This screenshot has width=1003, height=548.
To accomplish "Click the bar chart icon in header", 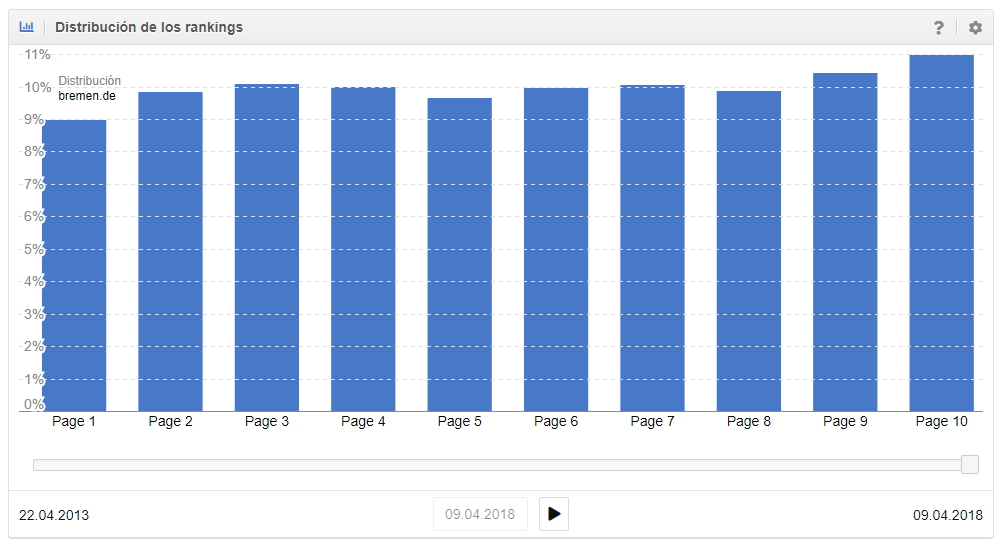I will pyautogui.click(x=27, y=27).
